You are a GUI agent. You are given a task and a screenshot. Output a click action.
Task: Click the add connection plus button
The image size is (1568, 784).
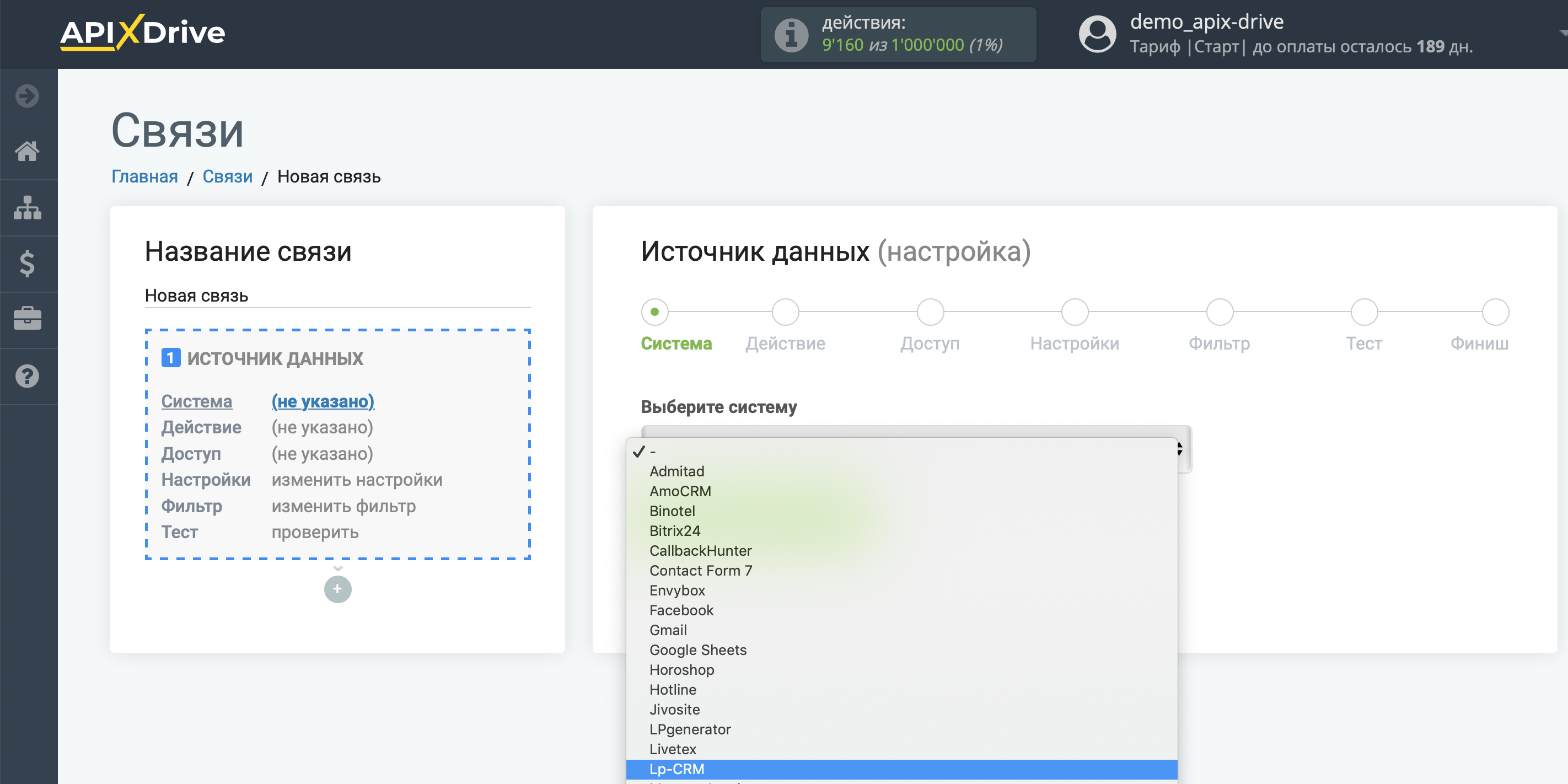pyautogui.click(x=337, y=589)
